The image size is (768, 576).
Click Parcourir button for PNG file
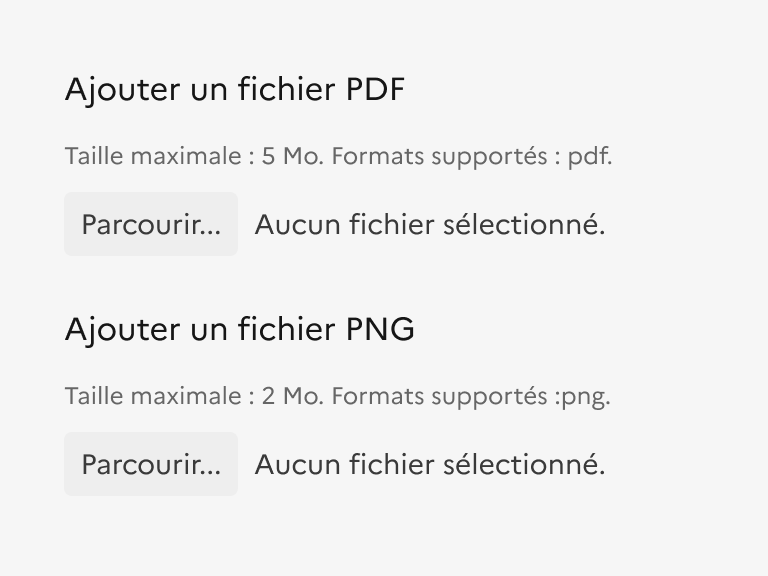[151, 465]
